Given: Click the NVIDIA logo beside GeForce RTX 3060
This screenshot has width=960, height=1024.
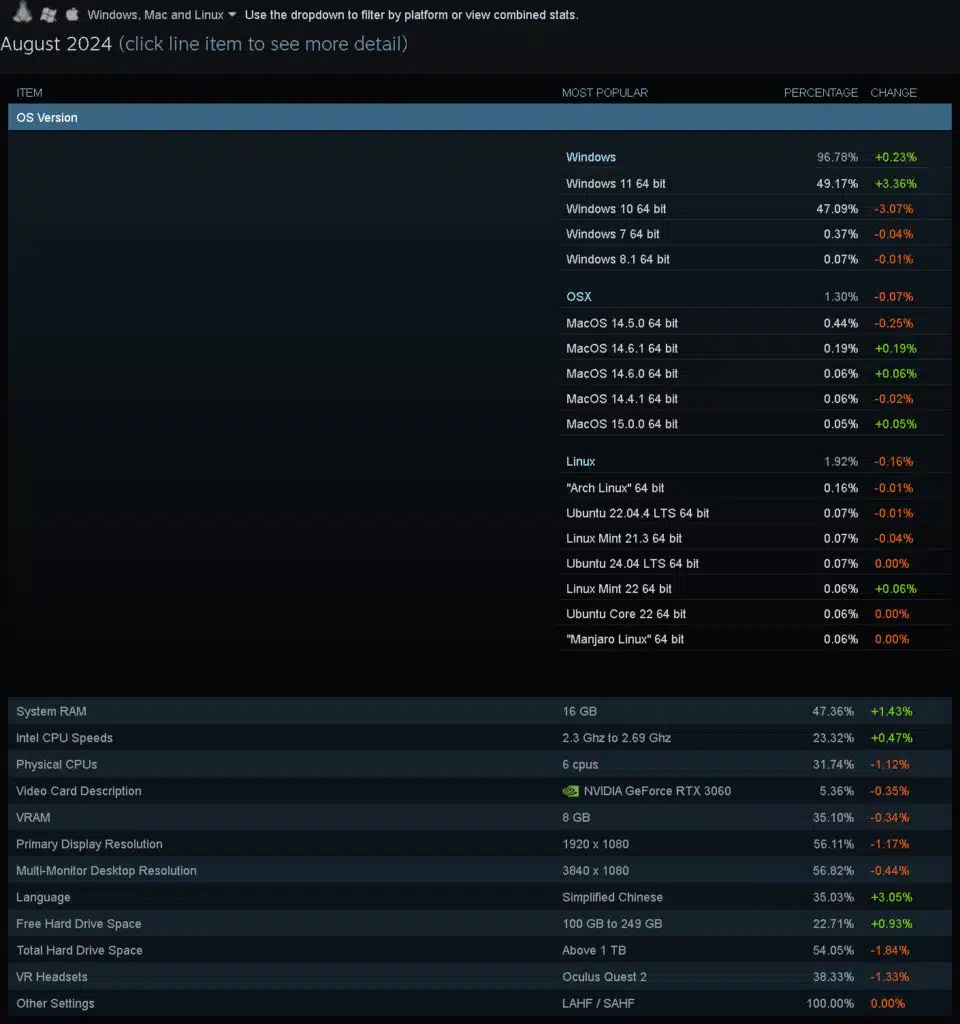Looking at the screenshot, I should tap(570, 791).
